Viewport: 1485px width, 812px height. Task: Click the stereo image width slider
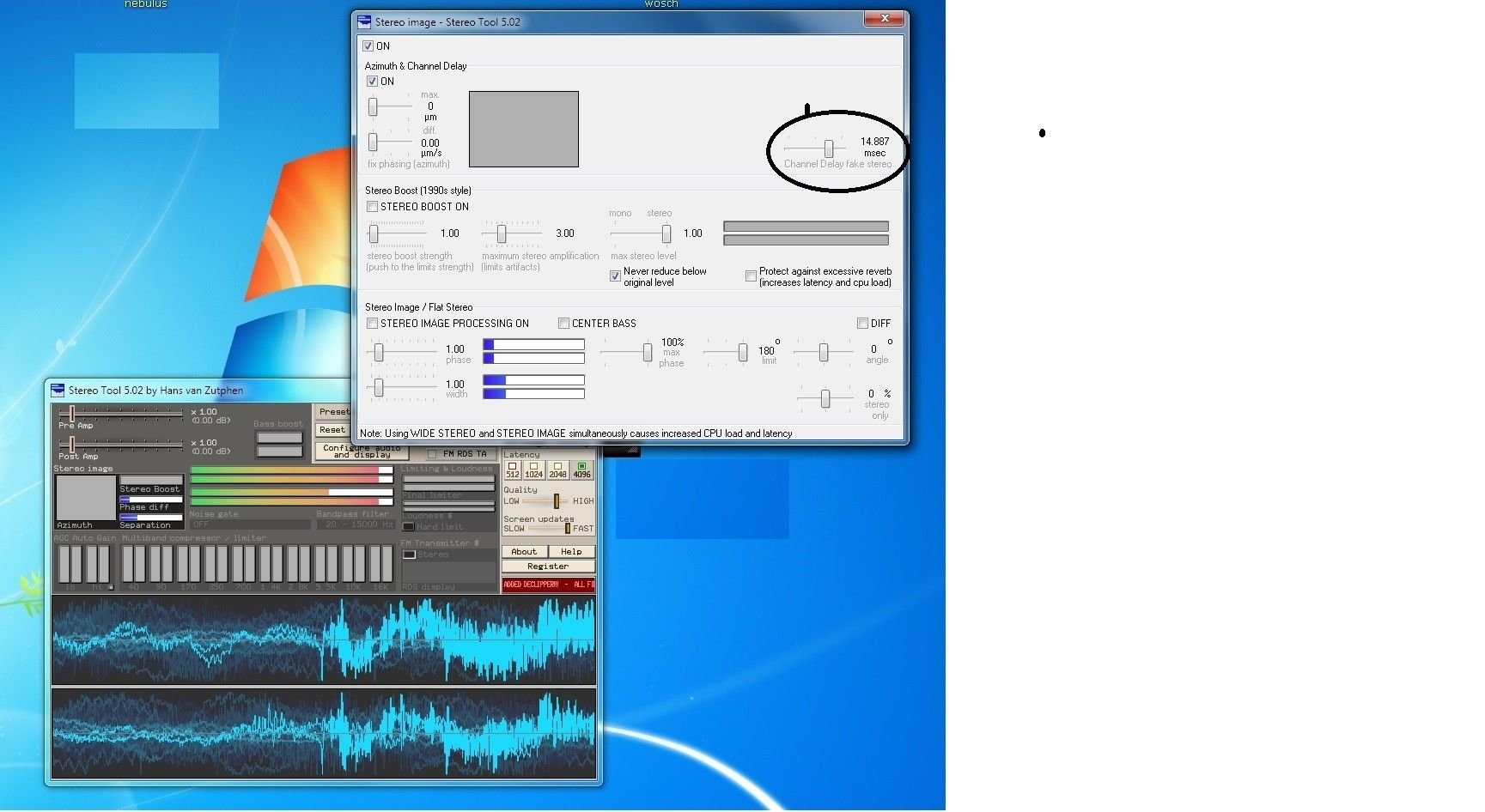pos(402,388)
